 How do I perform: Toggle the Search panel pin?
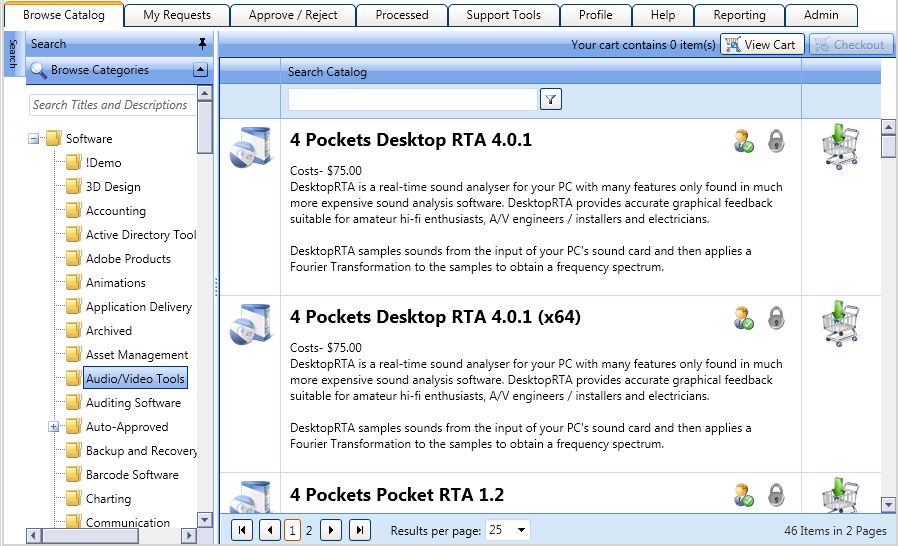(x=202, y=44)
